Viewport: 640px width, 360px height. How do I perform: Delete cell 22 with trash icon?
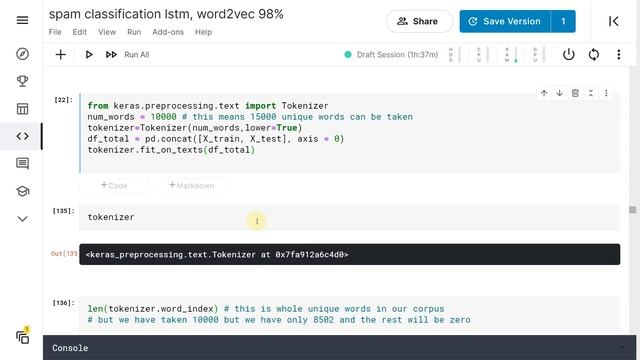(575, 93)
